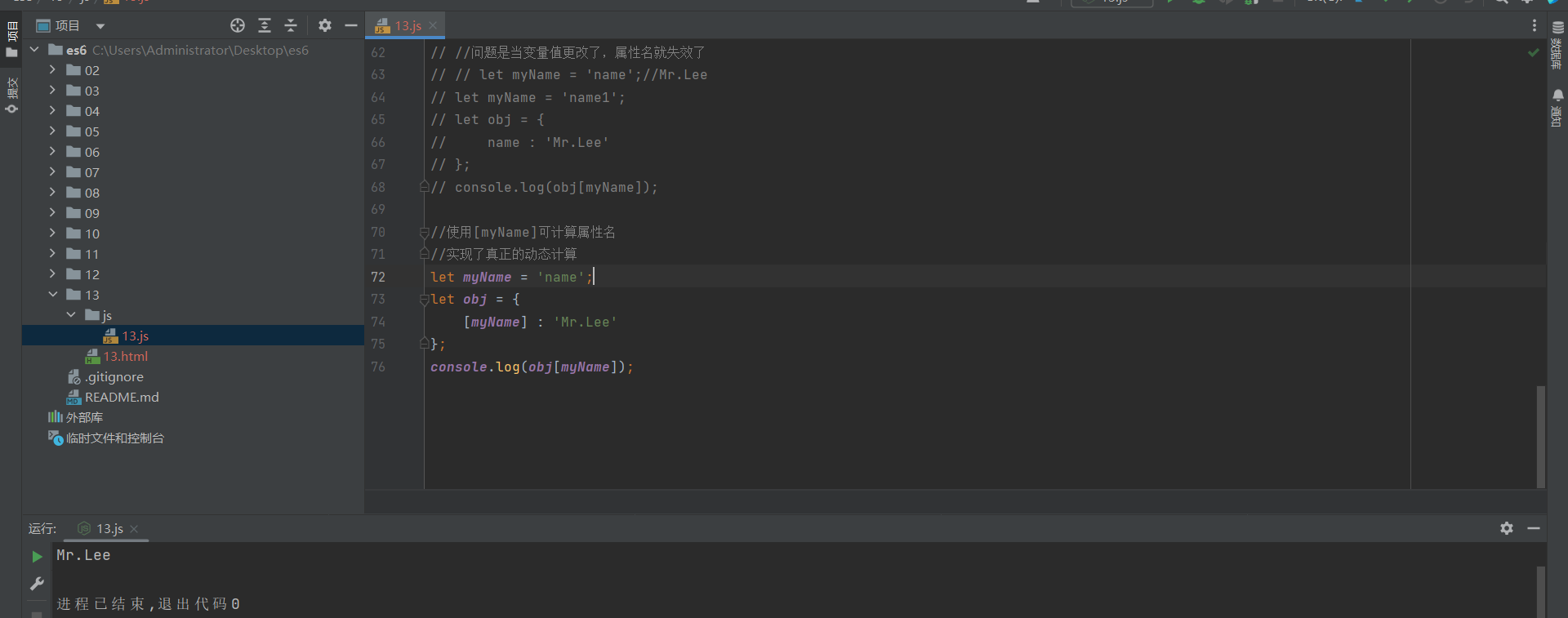This screenshot has height=618, width=1568.
Task: Click the 'name' string on line 72
Action: click(561, 277)
